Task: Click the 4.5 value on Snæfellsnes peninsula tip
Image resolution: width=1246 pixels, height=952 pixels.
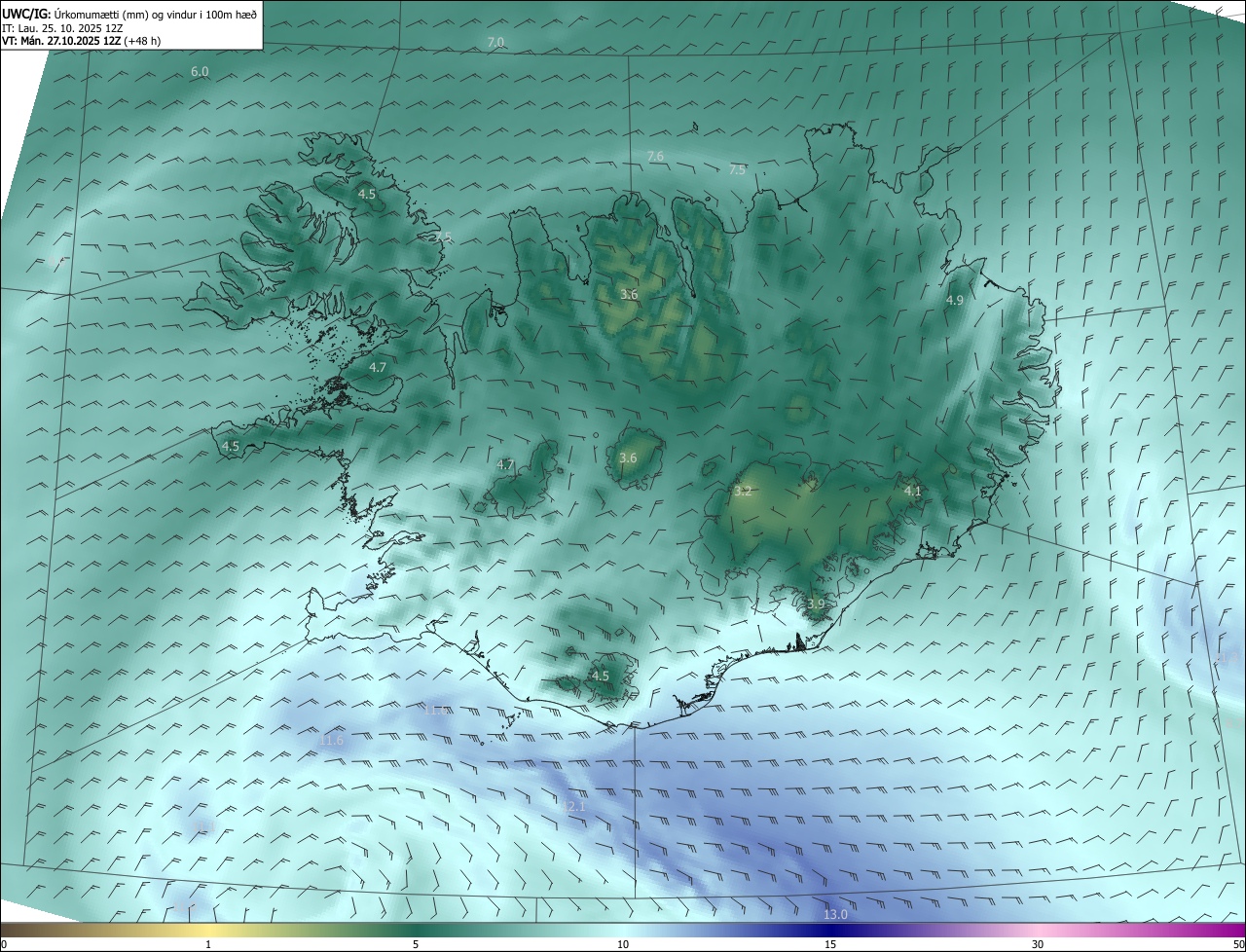Action: pyautogui.click(x=230, y=447)
